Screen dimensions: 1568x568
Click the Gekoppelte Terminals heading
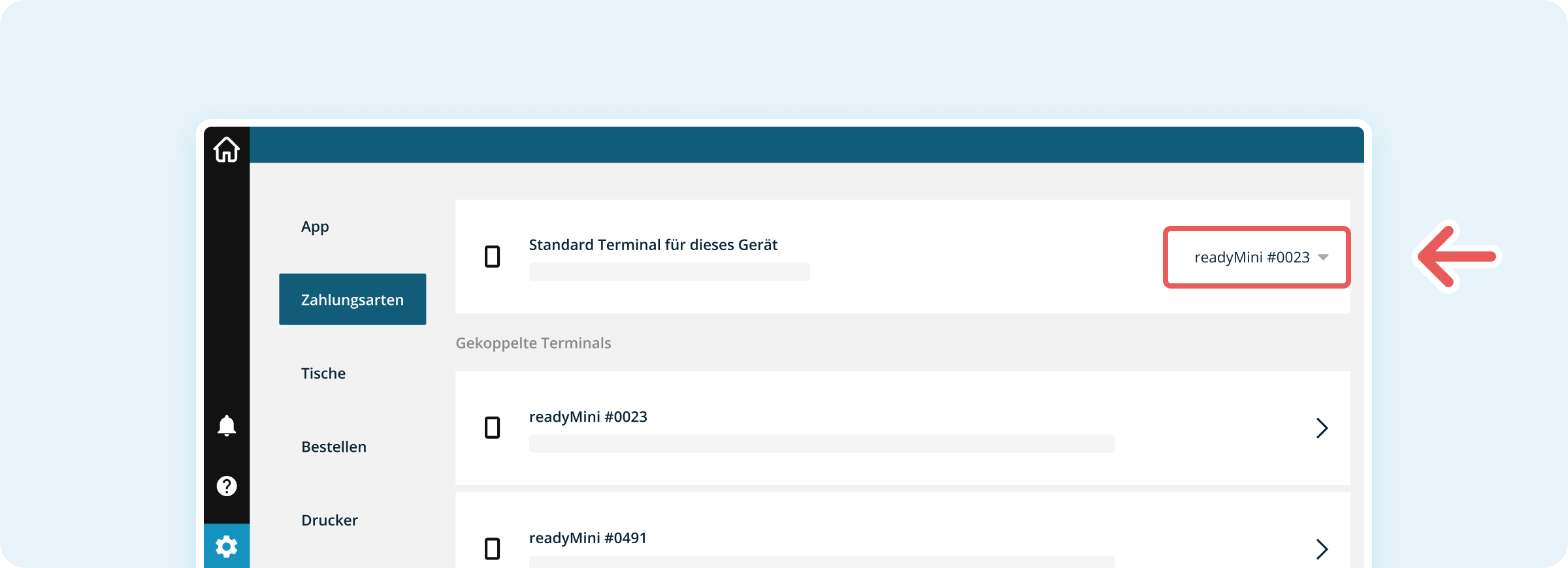pyautogui.click(x=533, y=343)
